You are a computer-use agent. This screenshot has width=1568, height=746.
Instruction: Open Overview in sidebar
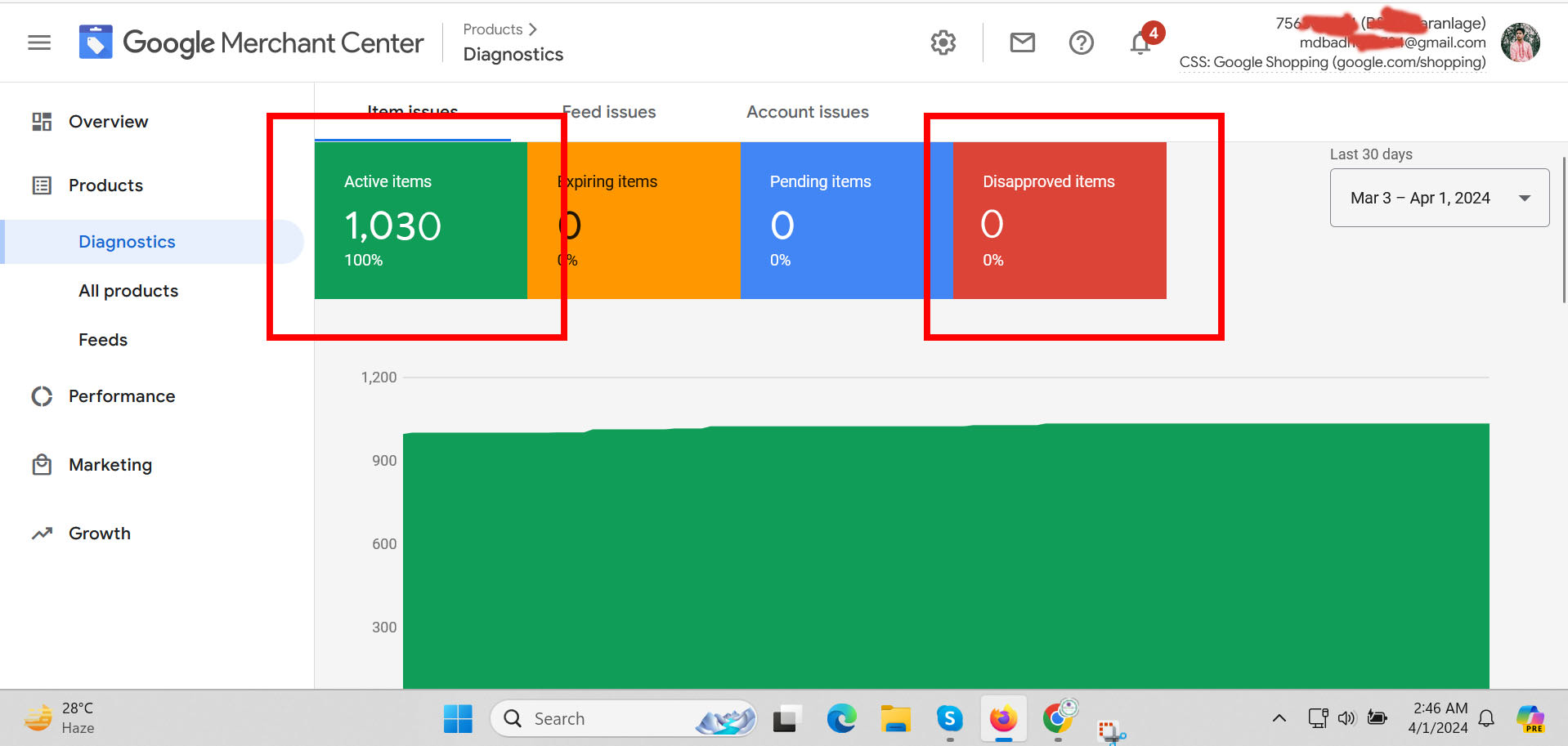pyautogui.click(x=109, y=122)
